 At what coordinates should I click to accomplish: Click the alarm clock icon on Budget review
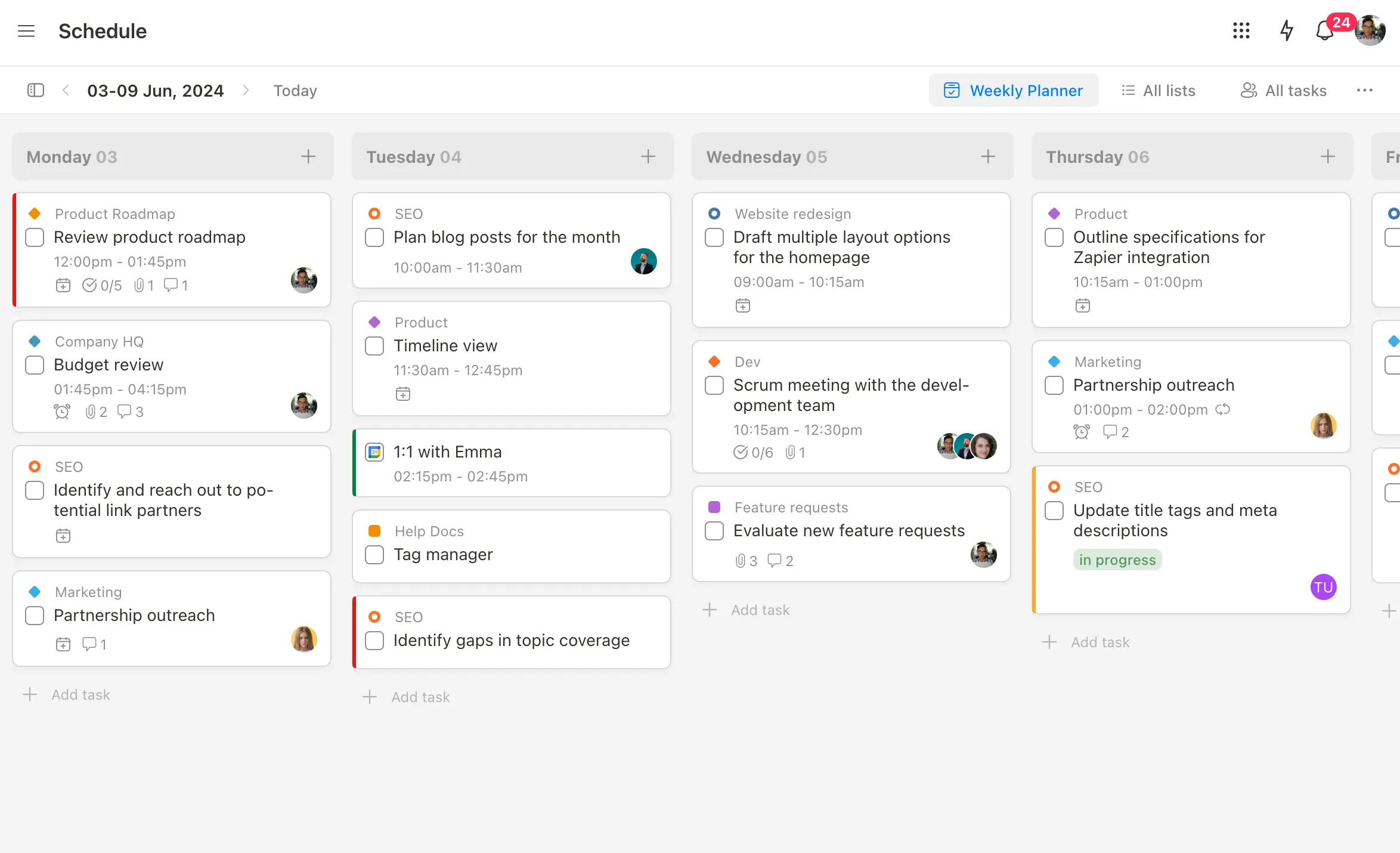pyautogui.click(x=63, y=412)
